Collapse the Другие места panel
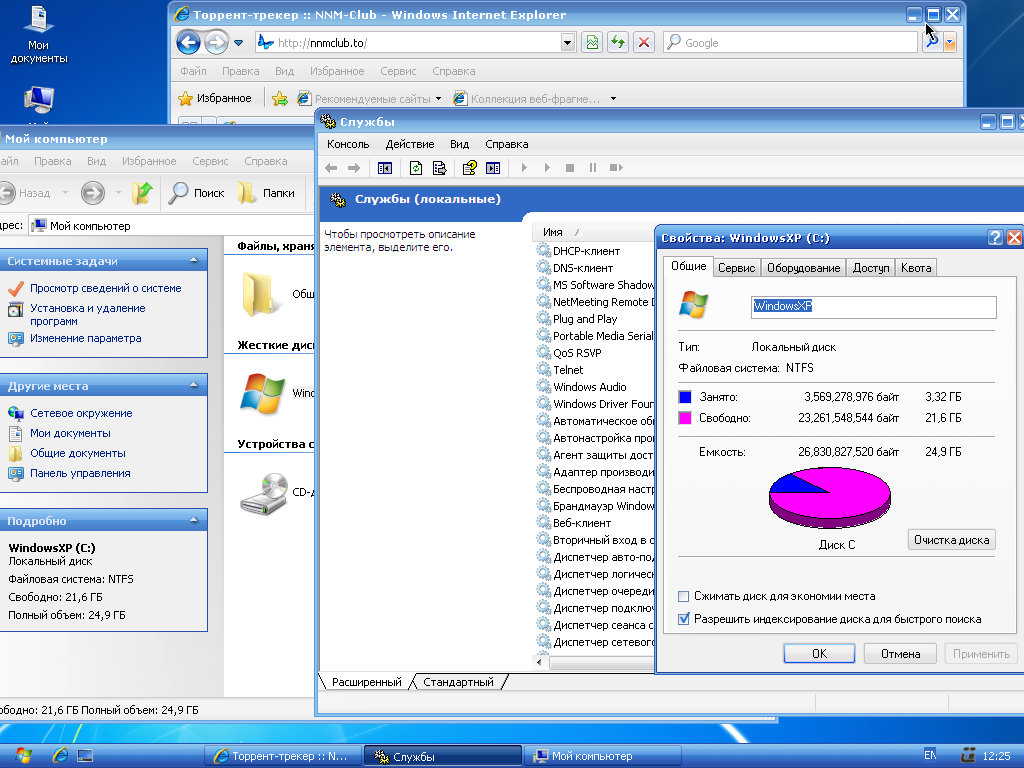1024x768 pixels. 193,386
